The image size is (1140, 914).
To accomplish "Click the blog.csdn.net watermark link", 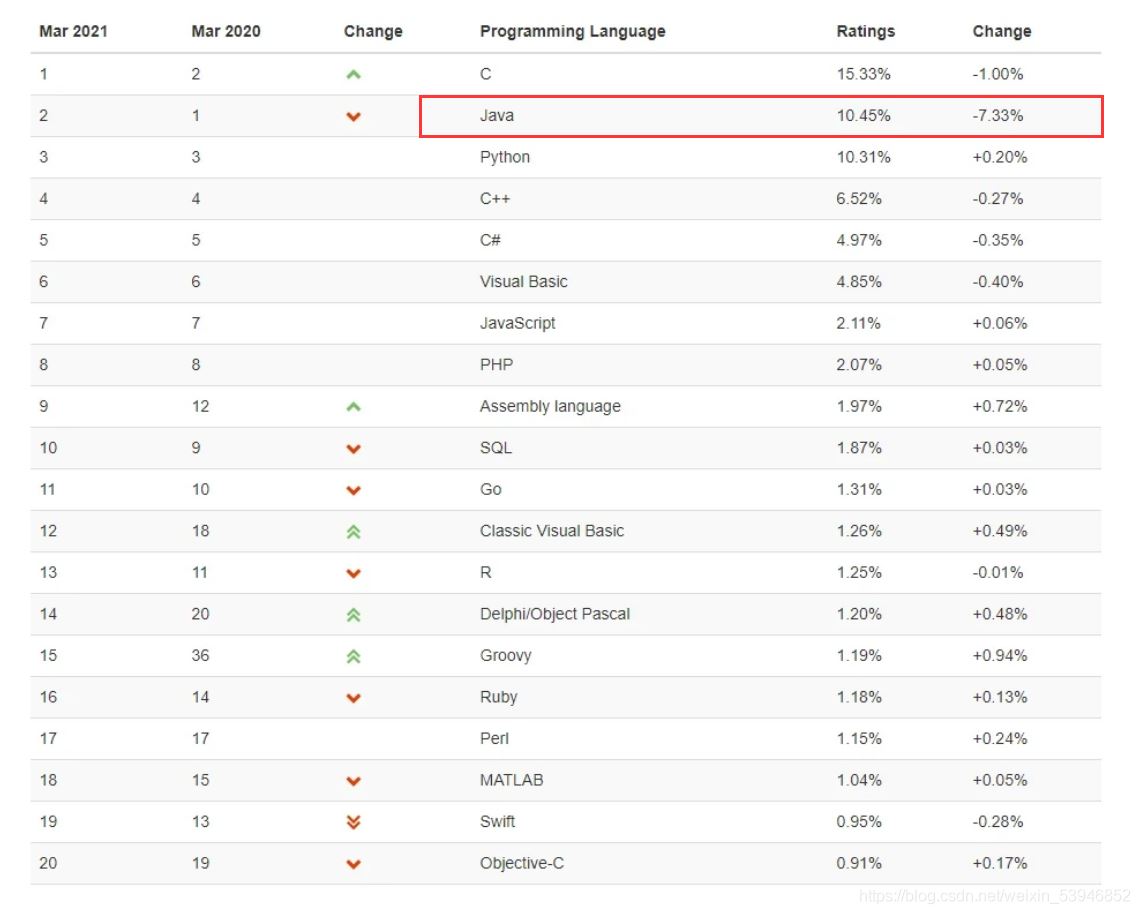I will [995, 896].
